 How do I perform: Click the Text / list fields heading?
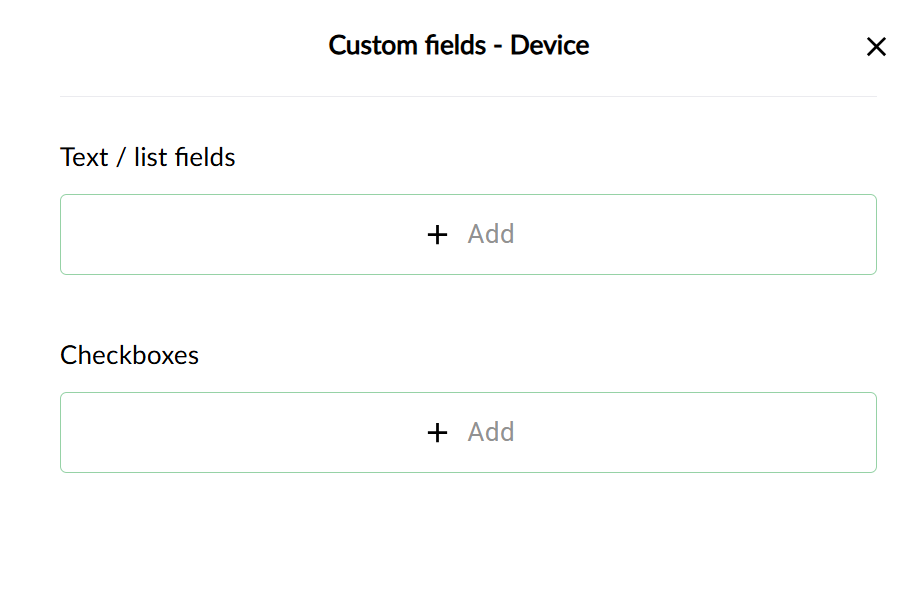(147, 157)
